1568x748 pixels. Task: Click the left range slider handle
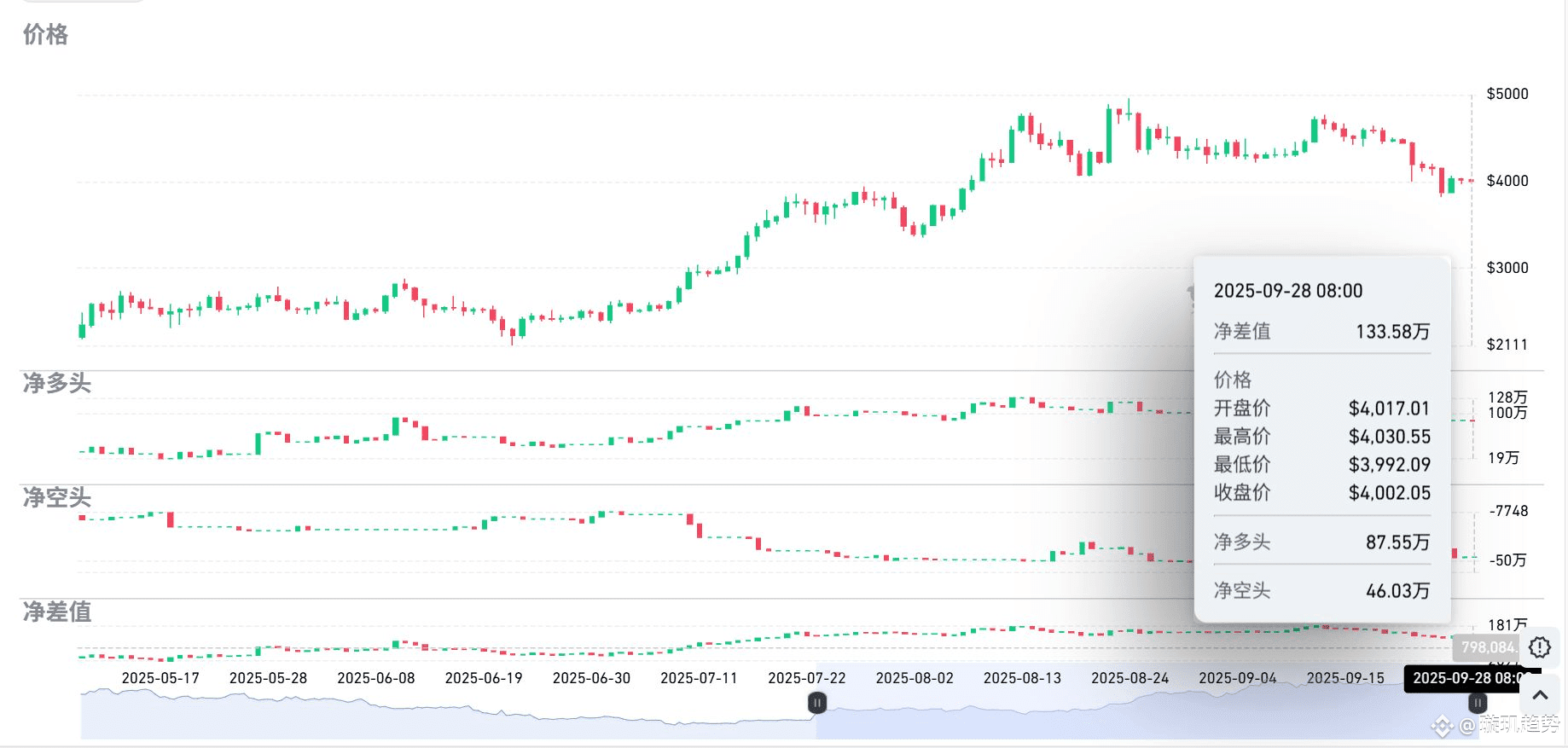point(817,703)
